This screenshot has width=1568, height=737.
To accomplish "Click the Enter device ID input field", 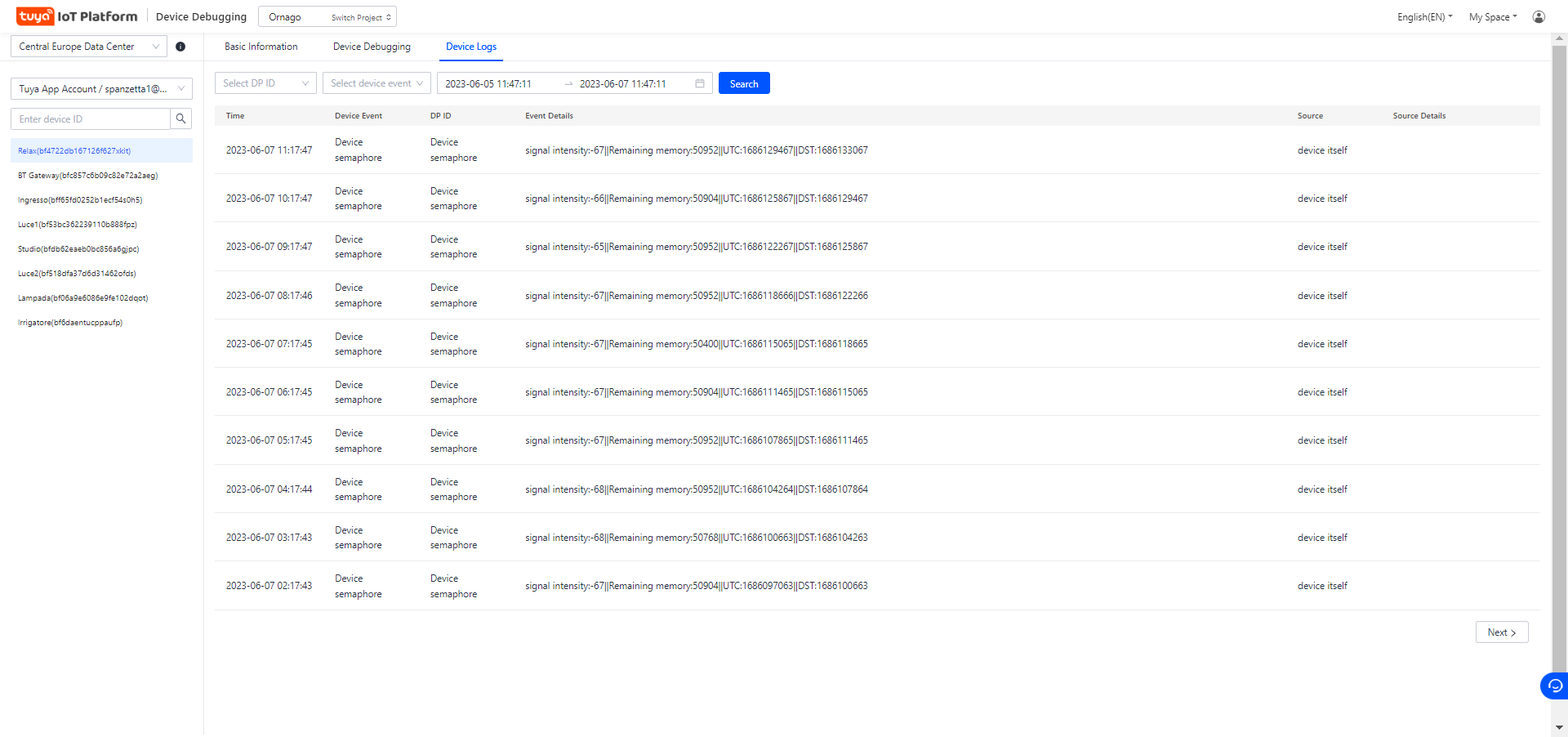I will (x=90, y=118).
